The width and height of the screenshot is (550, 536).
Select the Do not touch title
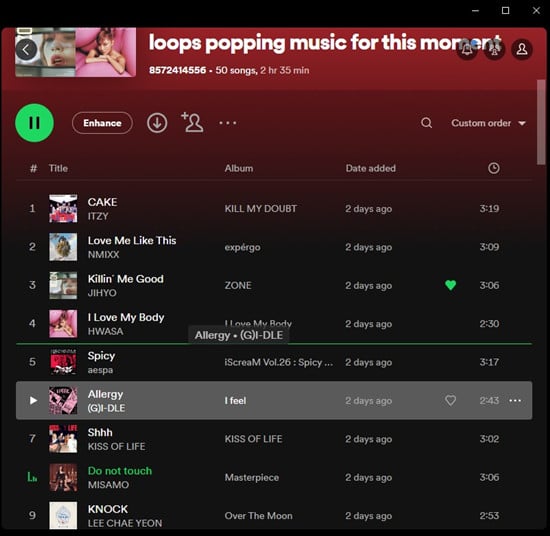pyautogui.click(x=120, y=471)
